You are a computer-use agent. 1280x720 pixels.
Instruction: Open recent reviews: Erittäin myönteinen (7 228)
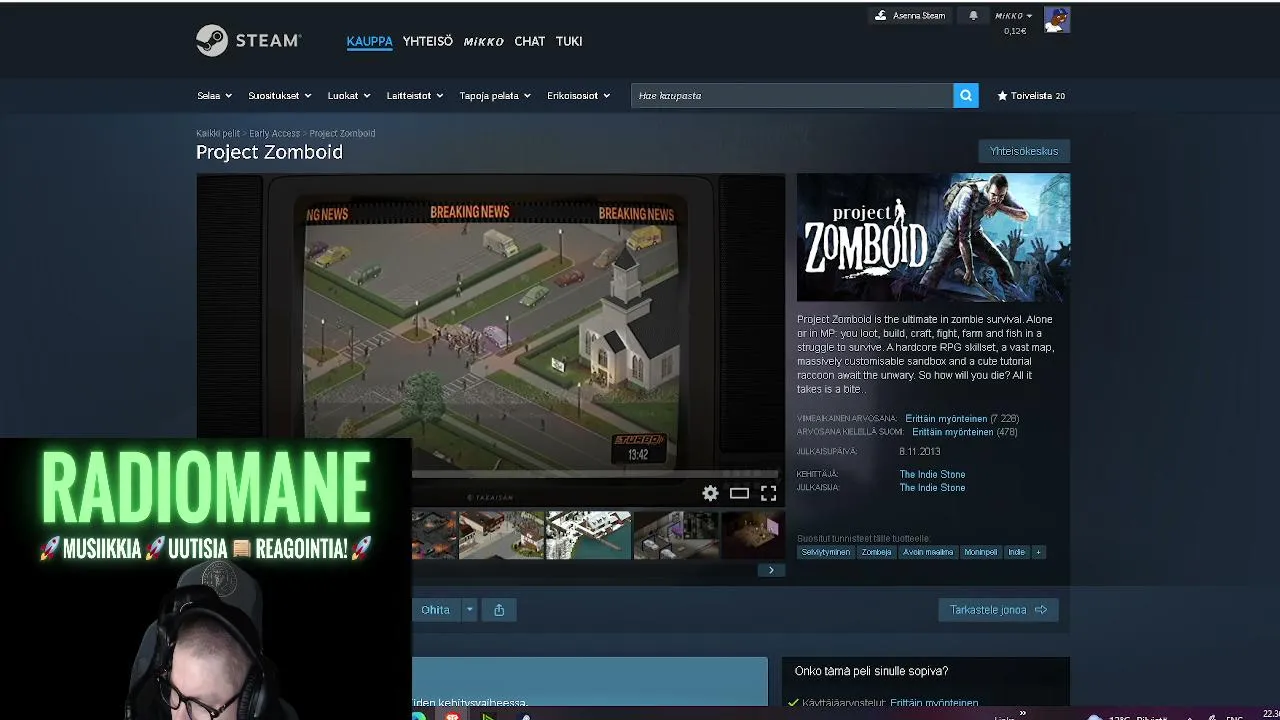coord(962,419)
